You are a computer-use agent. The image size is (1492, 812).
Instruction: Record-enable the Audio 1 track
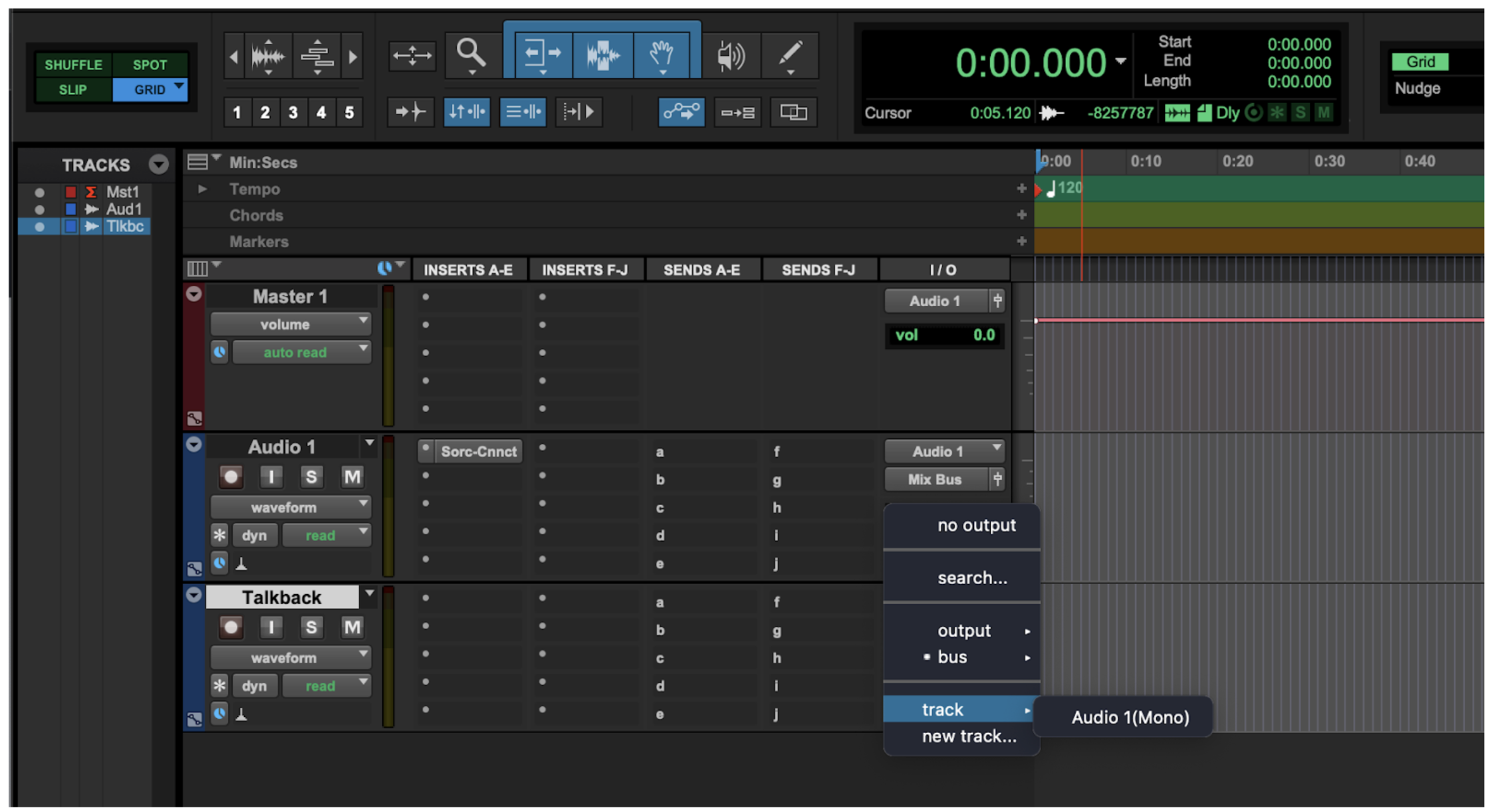tap(231, 476)
